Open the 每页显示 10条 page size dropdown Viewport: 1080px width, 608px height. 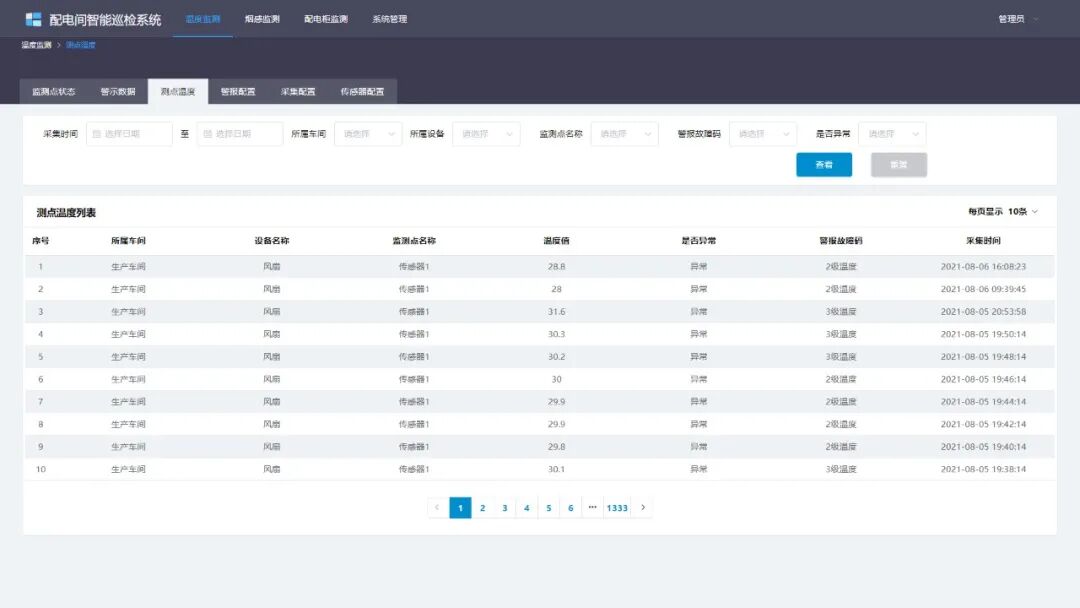point(1003,211)
